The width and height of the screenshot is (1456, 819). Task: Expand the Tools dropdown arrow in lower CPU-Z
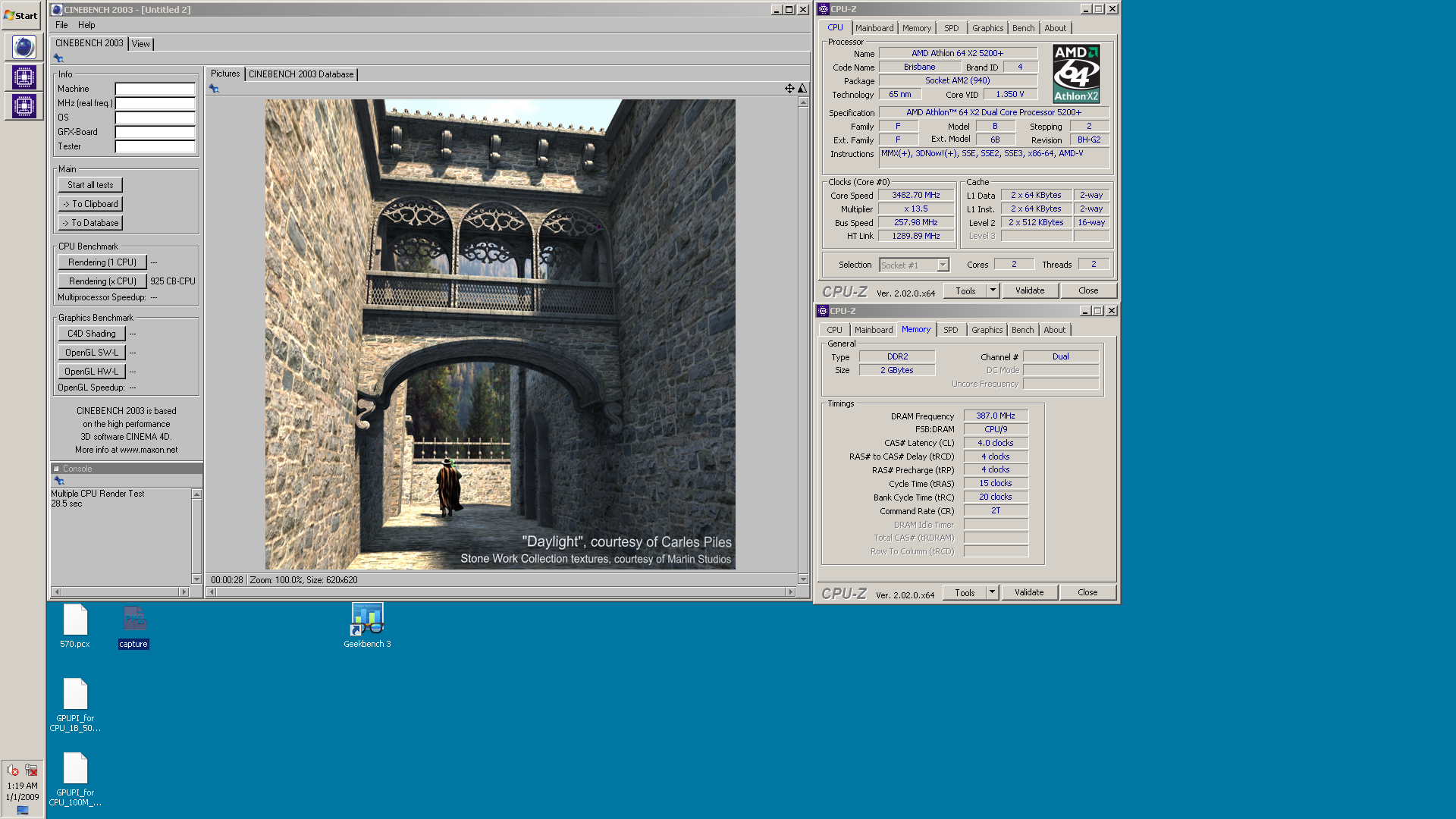tap(992, 593)
